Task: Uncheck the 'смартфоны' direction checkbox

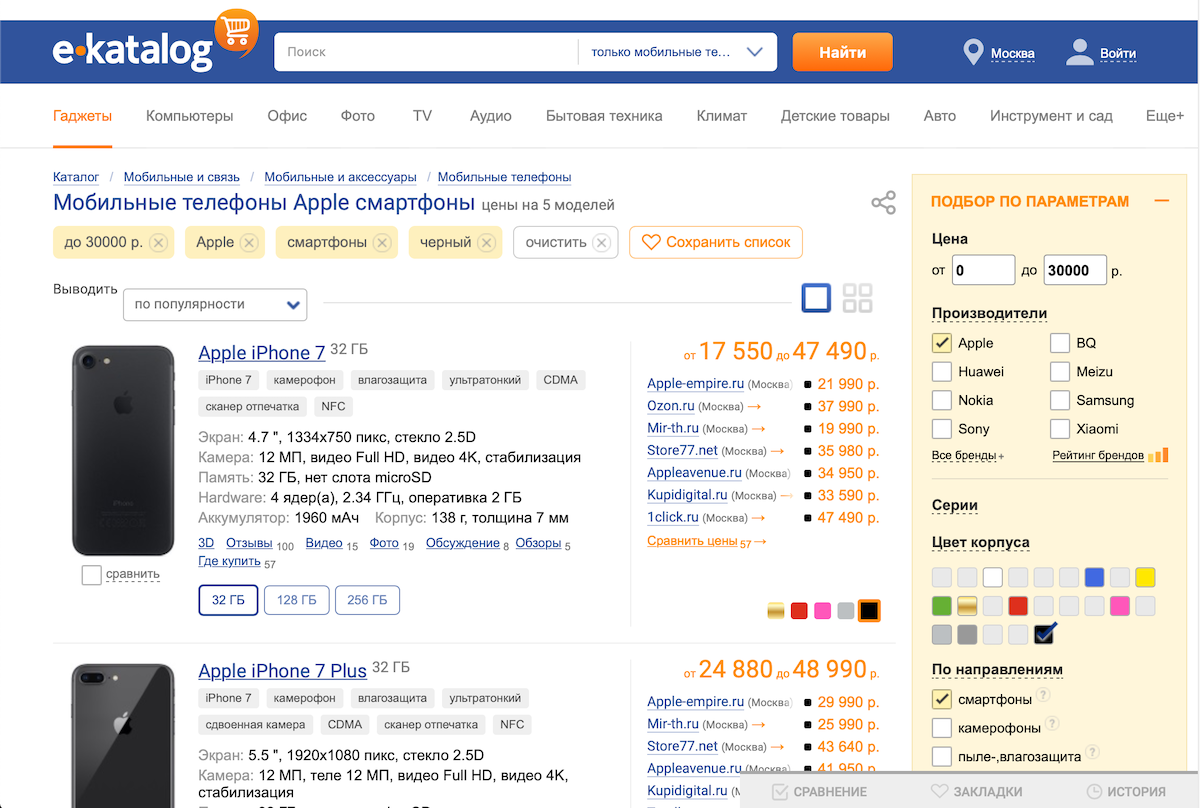Action: 941,699
